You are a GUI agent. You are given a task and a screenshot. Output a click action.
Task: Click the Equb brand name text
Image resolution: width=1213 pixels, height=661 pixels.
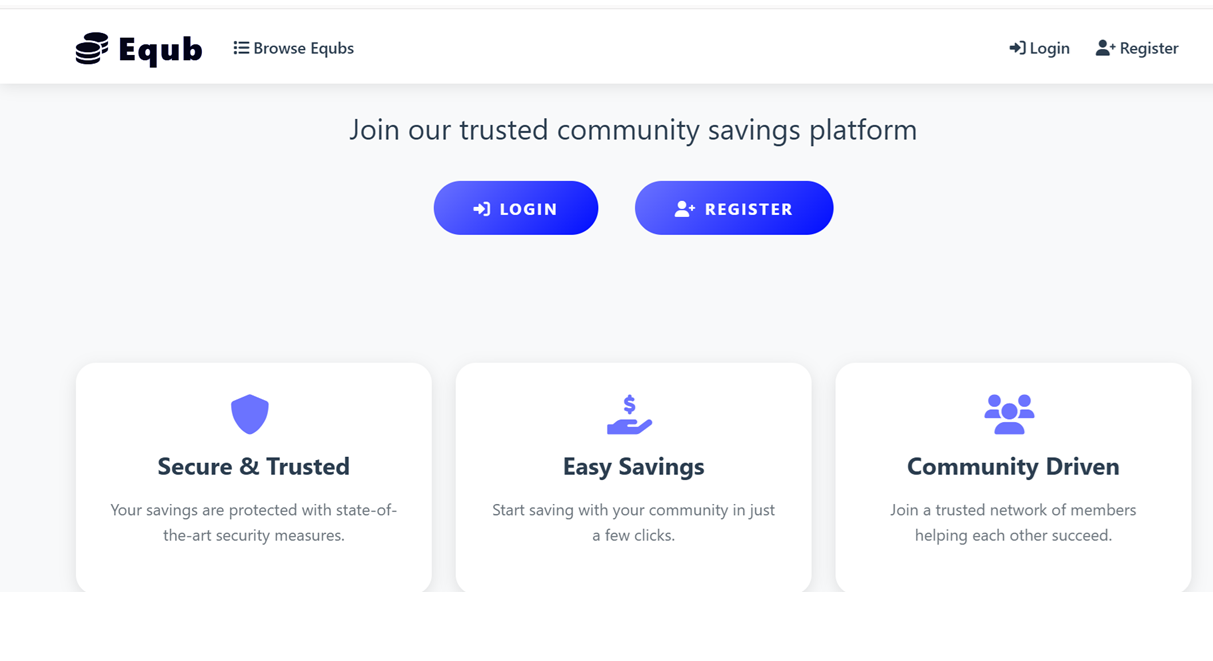tap(160, 49)
